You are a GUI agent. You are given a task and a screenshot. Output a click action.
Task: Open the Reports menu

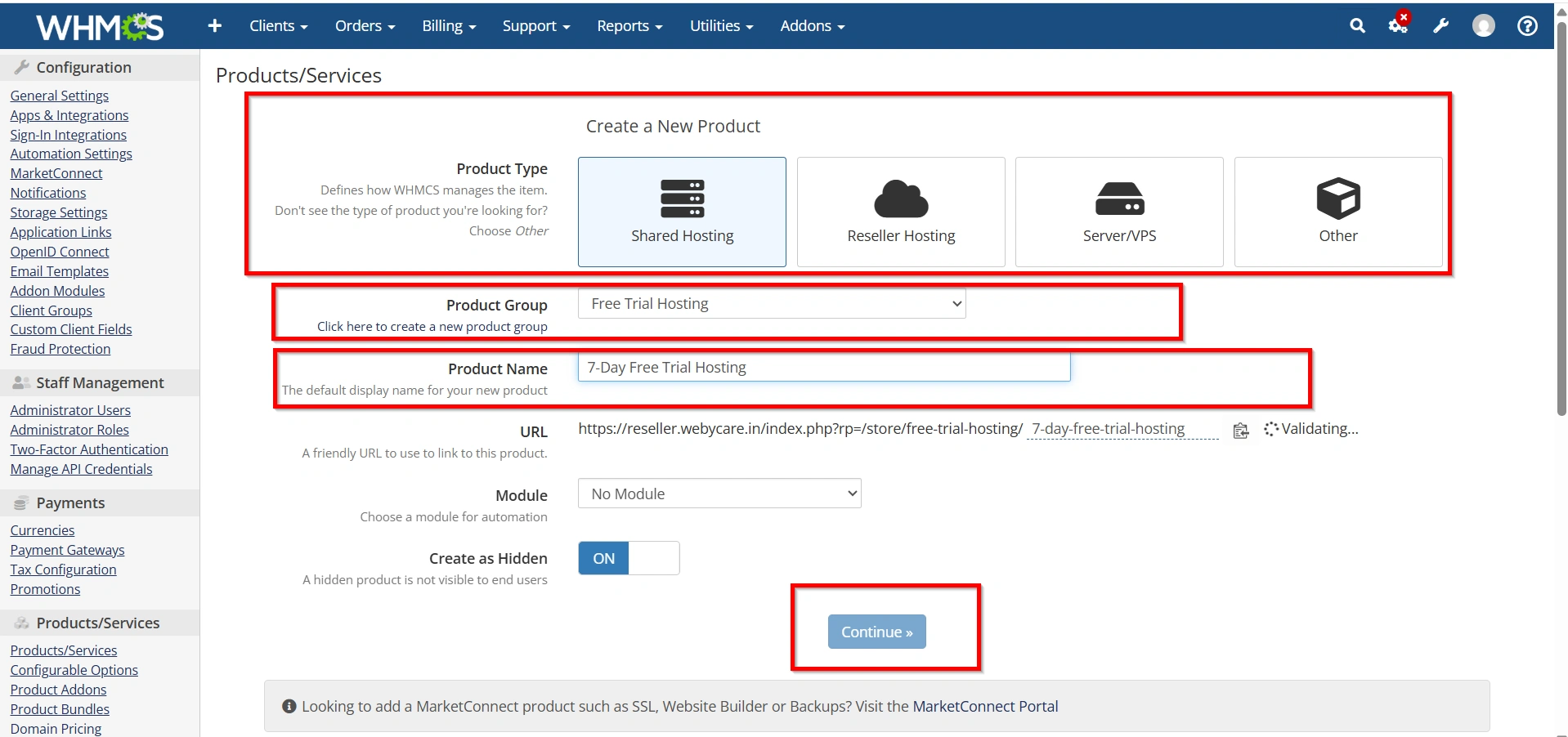(x=629, y=26)
